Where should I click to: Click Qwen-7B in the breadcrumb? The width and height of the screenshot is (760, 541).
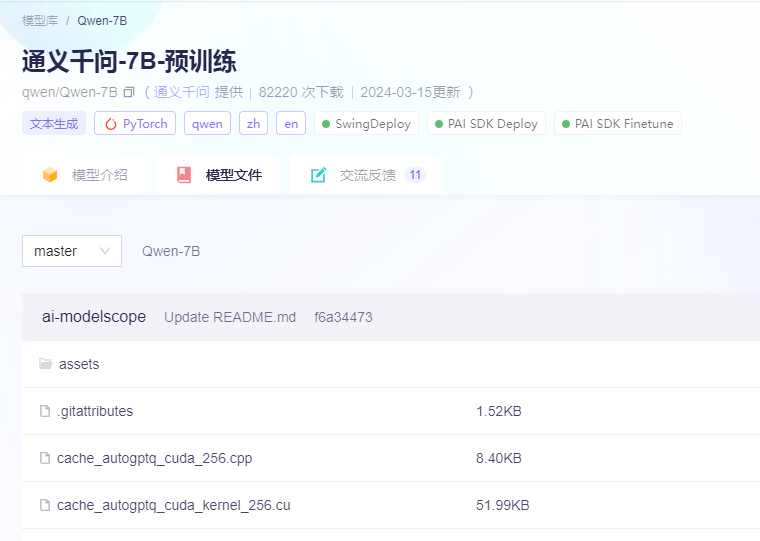[102, 21]
